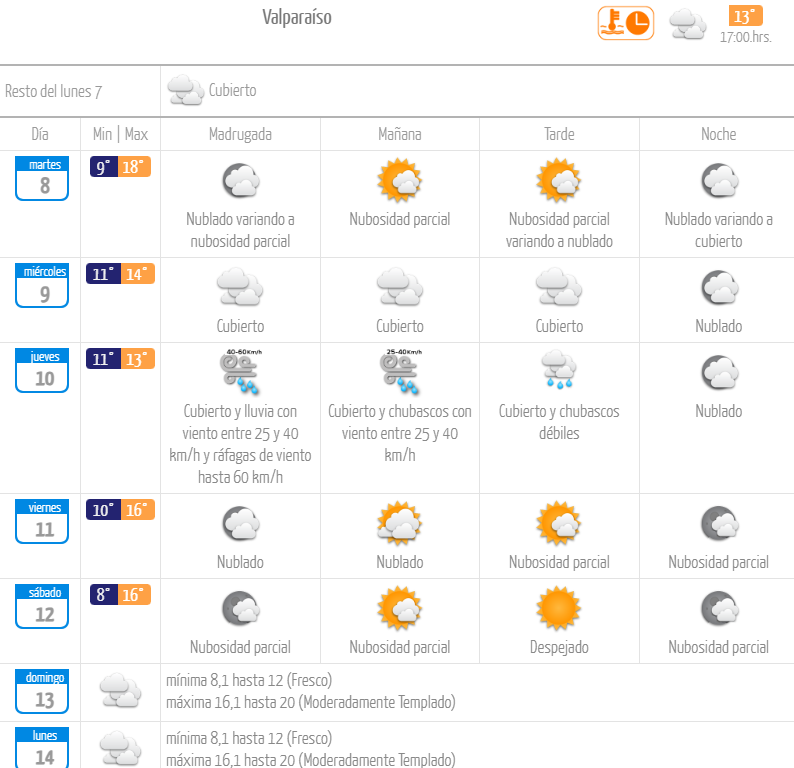This screenshot has width=794, height=768.
Task: Click domingo 'mínima 8,1 hasta 12 (Fresco)' text
Action: click(x=249, y=680)
